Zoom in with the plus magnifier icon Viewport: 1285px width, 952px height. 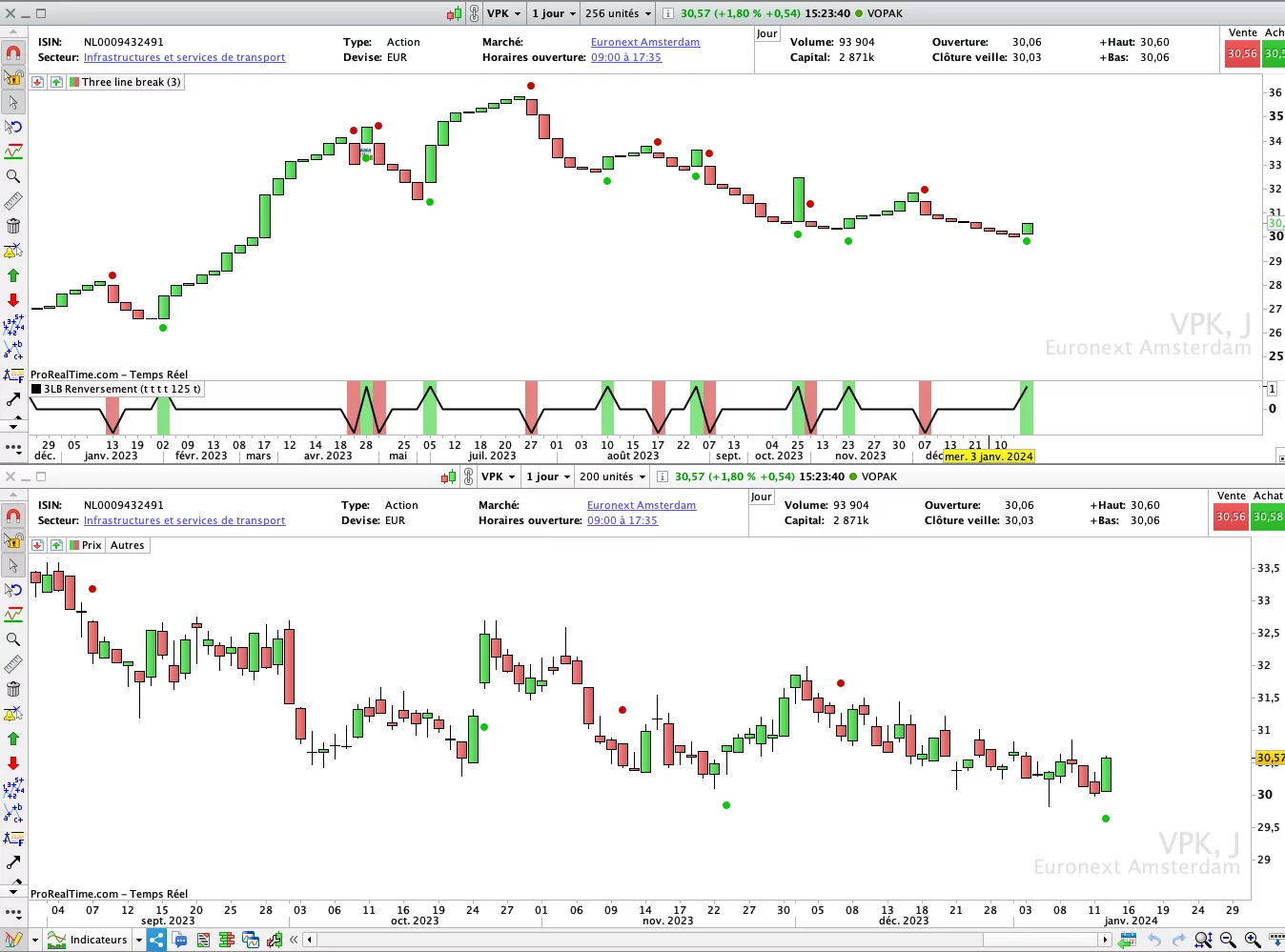[x=1253, y=941]
